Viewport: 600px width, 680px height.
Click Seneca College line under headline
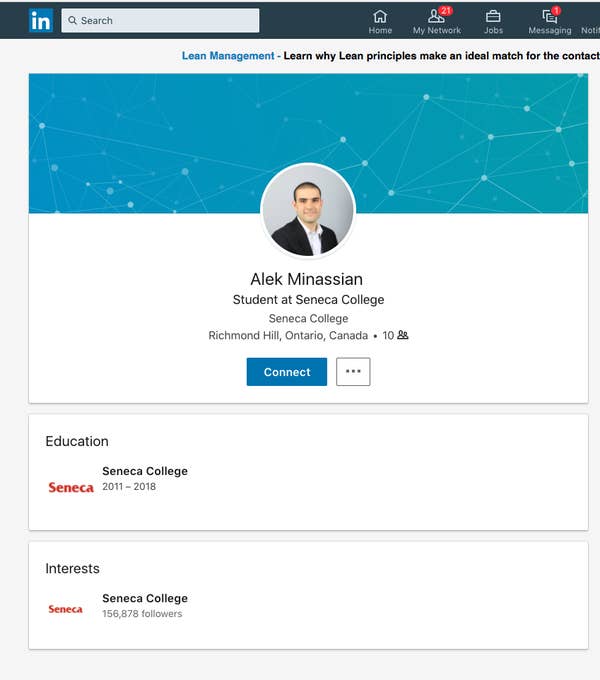coord(308,318)
